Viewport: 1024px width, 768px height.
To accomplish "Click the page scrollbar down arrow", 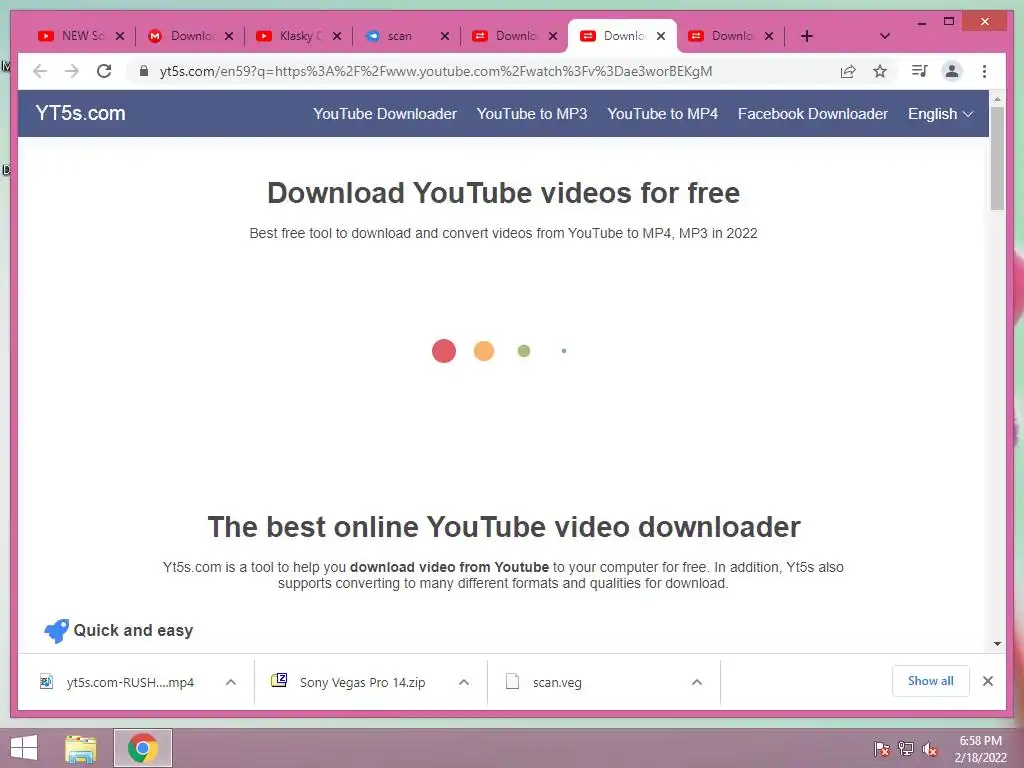I will tap(997, 644).
